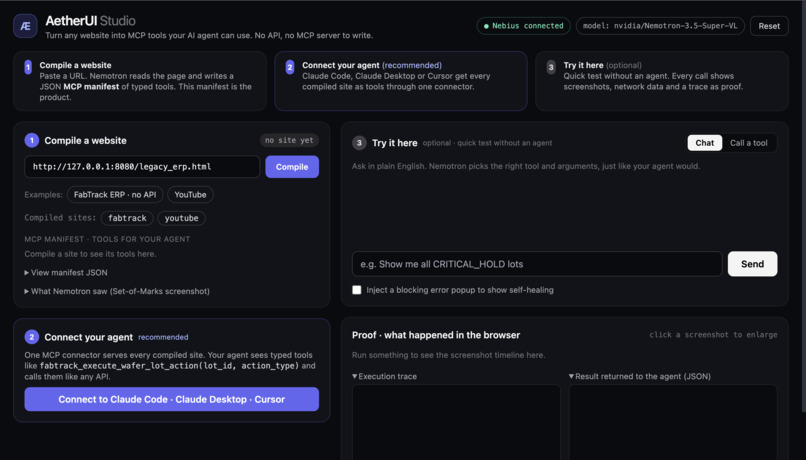Click the top 'Try it here (optional)' step card
Image resolution: width=806 pixels, height=460 pixels.
click(662, 81)
